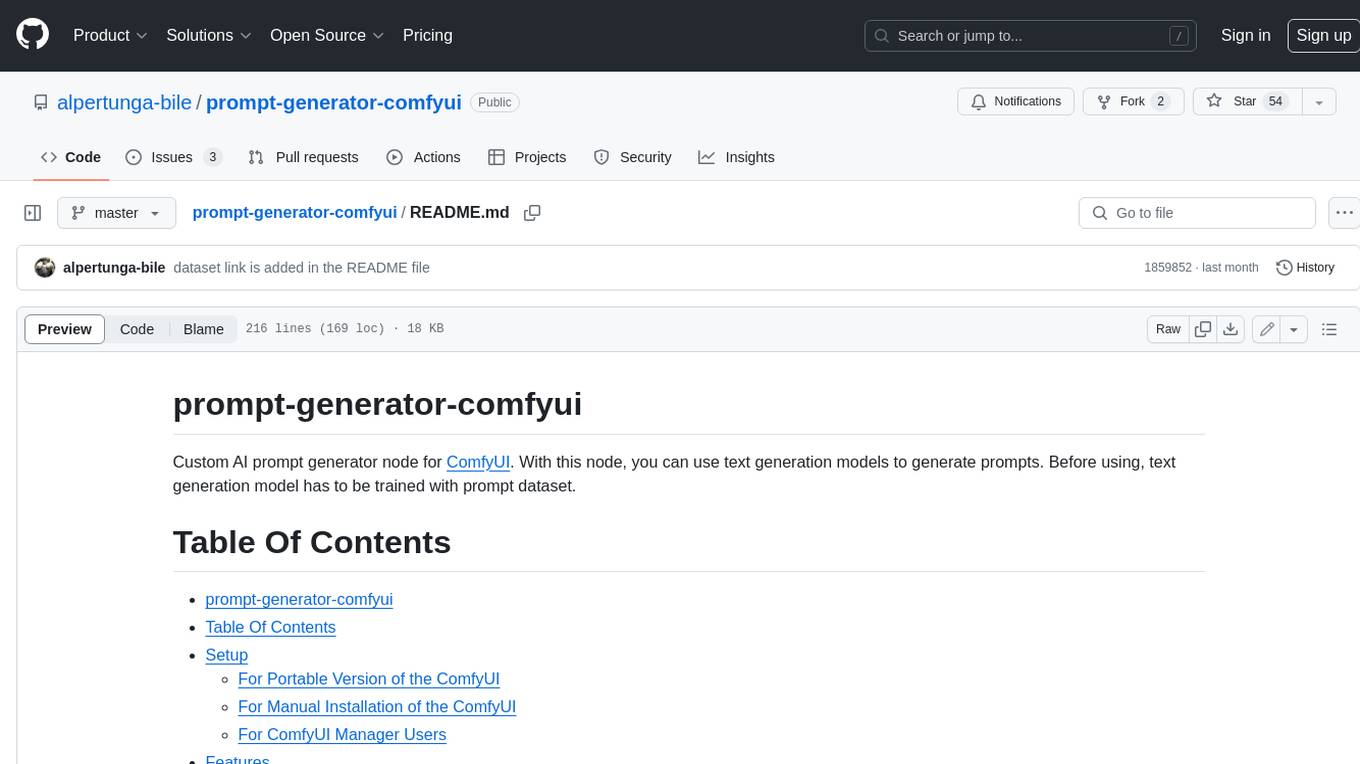The width and height of the screenshot is (1360, 764).
Task: Switch to the Issues tab
Action: 173,157
